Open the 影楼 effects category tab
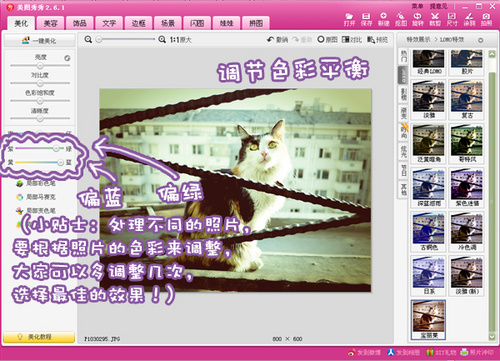500x361 pixels. 403,94
